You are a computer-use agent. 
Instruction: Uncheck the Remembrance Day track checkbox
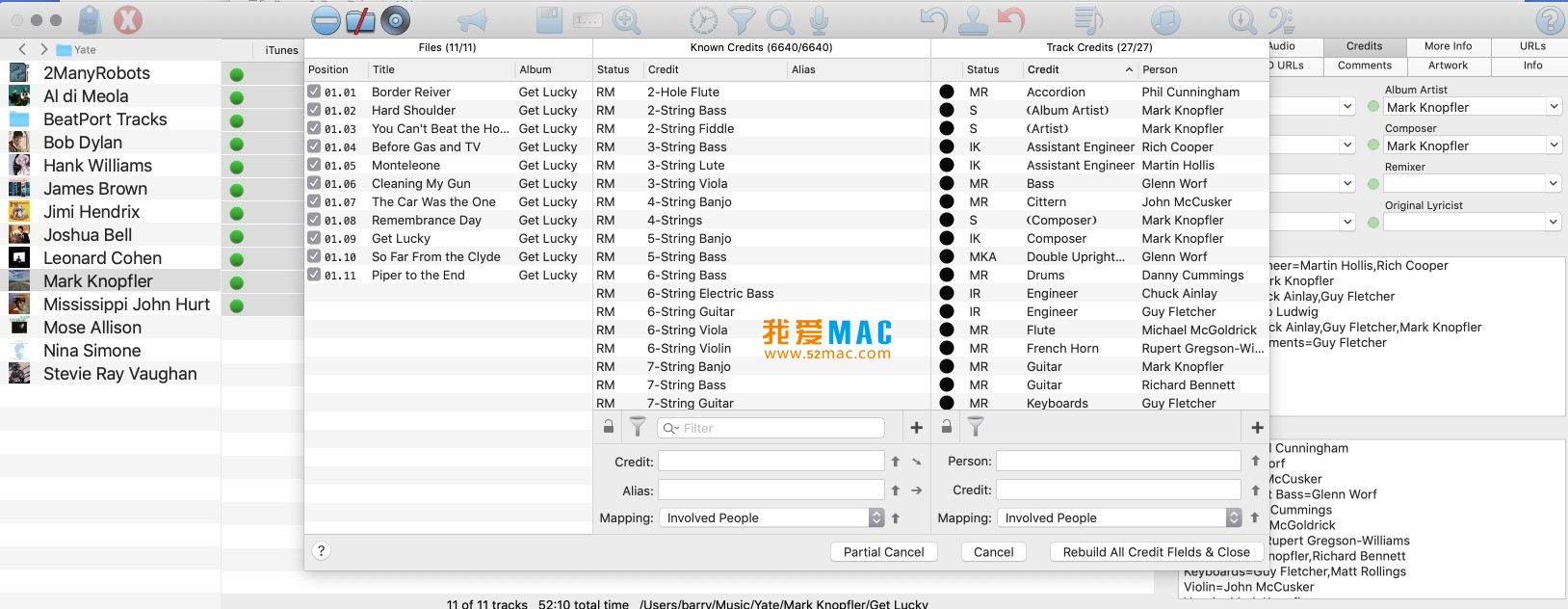pyautogui.click(x=314, y=220)
